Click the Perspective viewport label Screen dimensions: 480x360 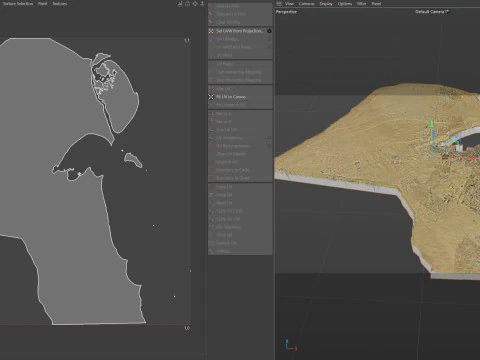click(x=286, y=12)
